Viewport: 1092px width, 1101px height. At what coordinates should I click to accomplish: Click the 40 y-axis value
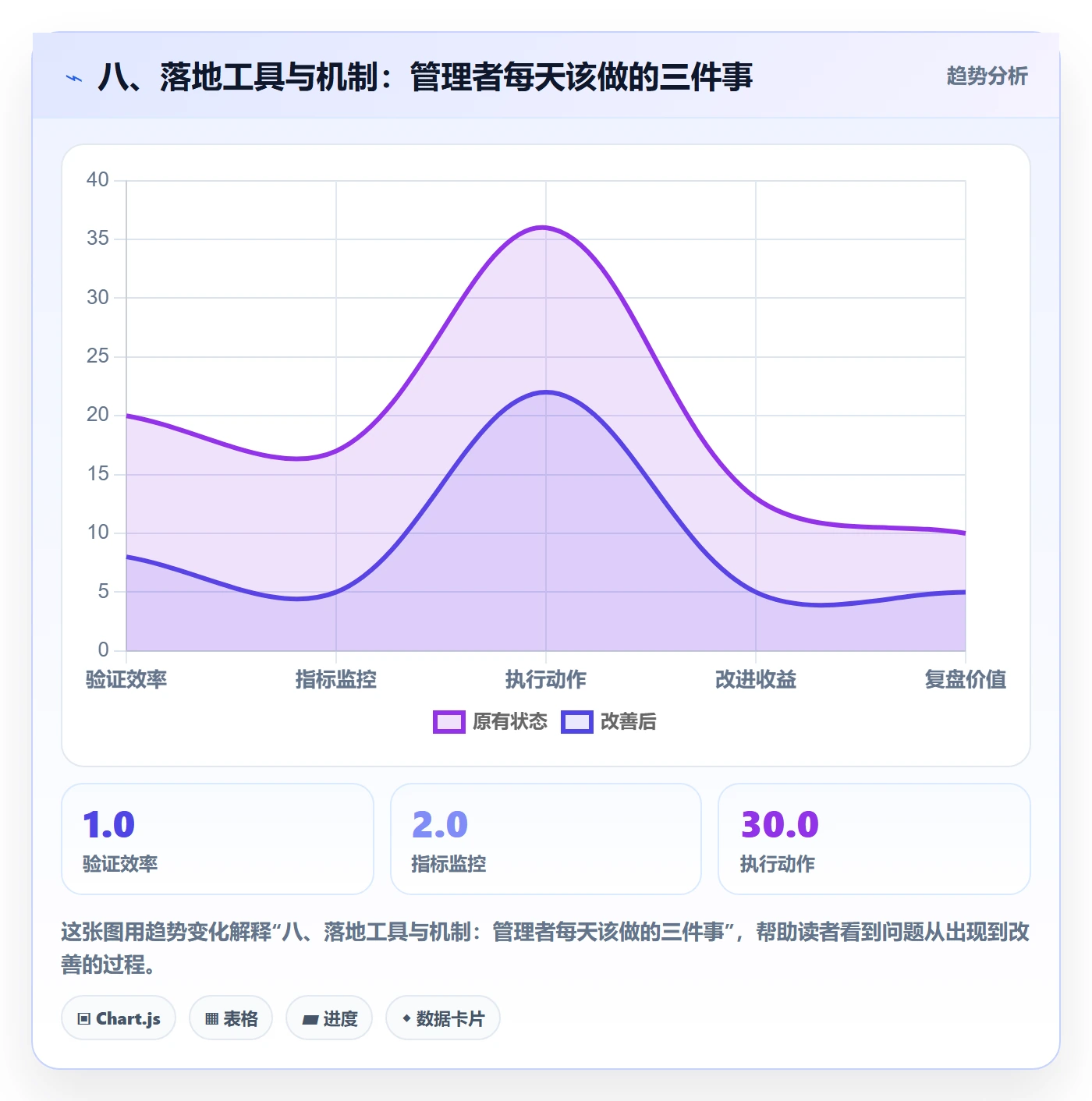[97, 180]
